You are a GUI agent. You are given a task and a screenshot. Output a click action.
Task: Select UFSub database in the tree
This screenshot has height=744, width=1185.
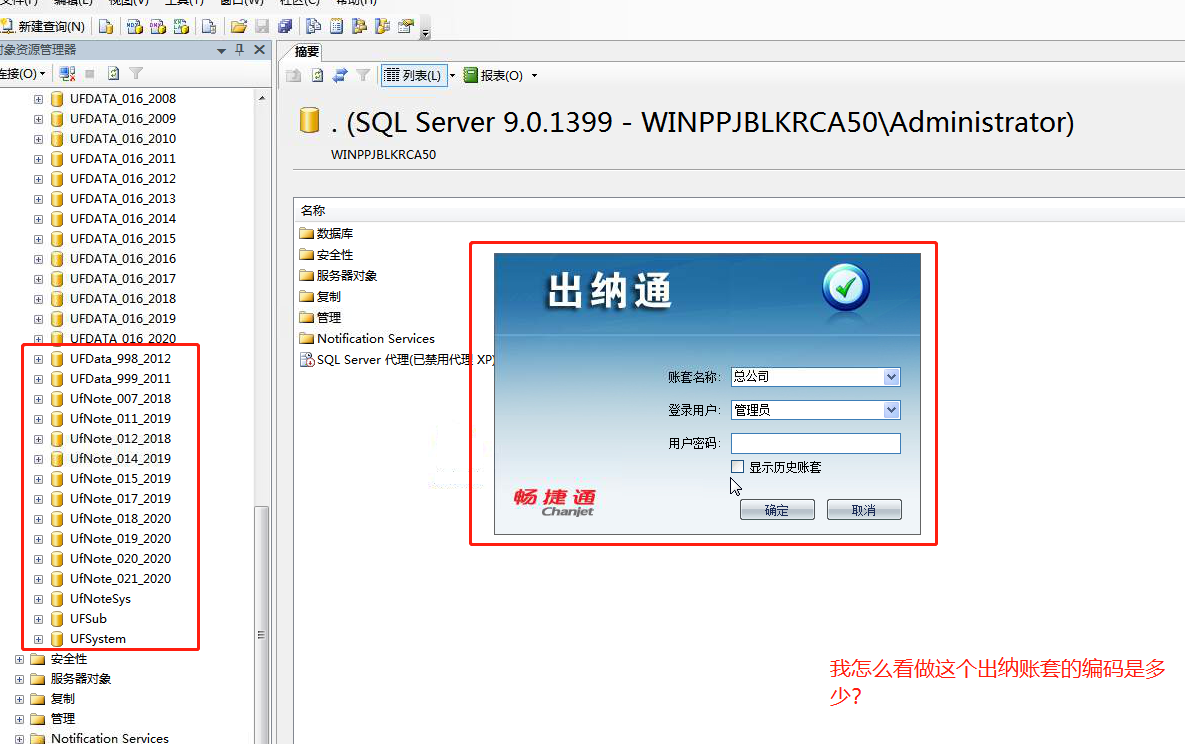[88, 618]
